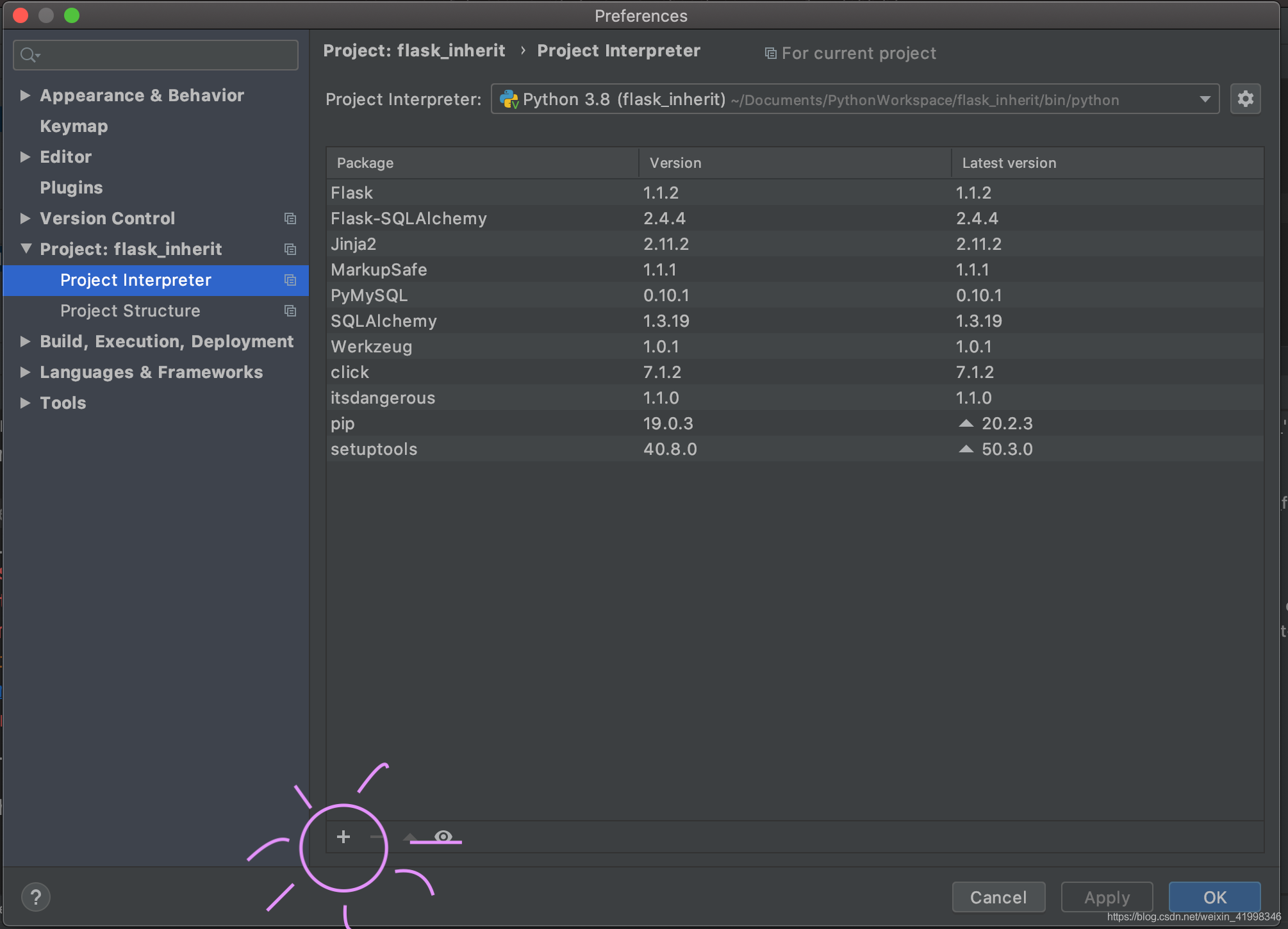Select the PyMySQL package row
Viewport: 1288px width, 929px height.
point(795,295)
